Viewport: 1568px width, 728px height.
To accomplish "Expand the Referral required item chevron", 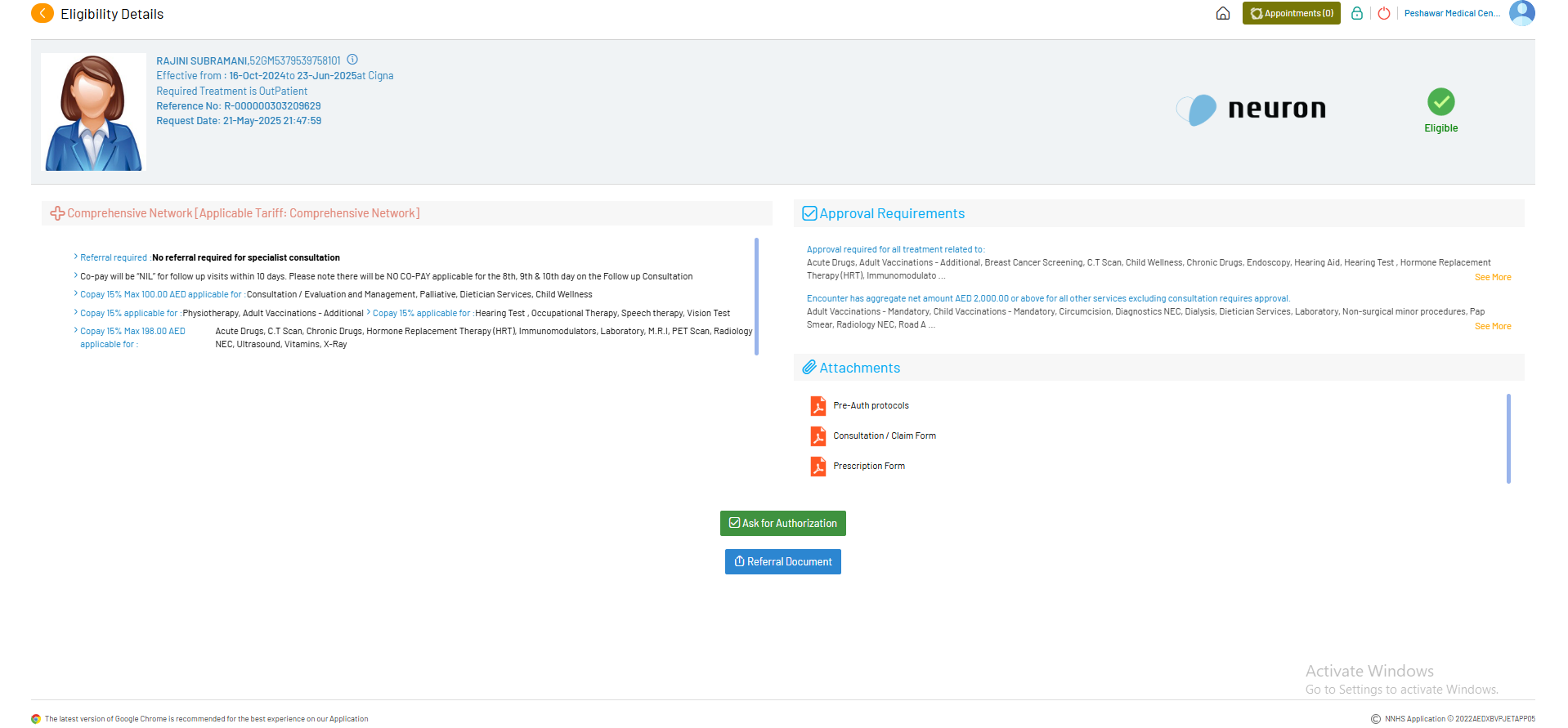I will pos(76,257).
